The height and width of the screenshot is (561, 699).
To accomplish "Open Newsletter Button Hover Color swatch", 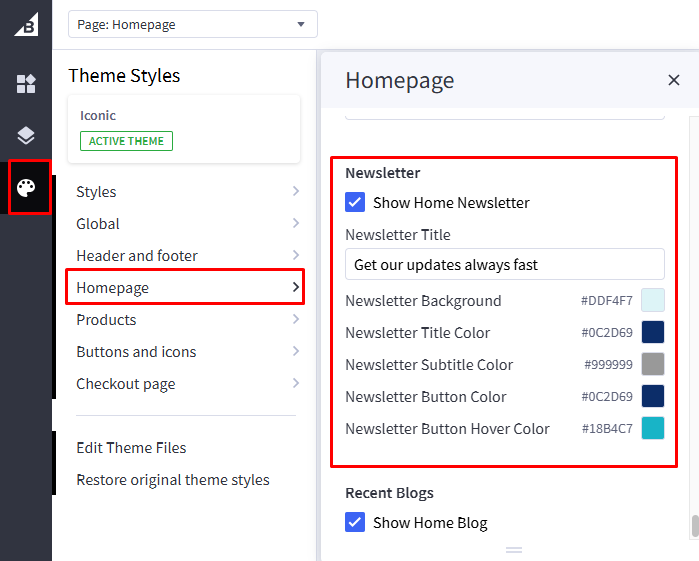I will coord(653,428).
